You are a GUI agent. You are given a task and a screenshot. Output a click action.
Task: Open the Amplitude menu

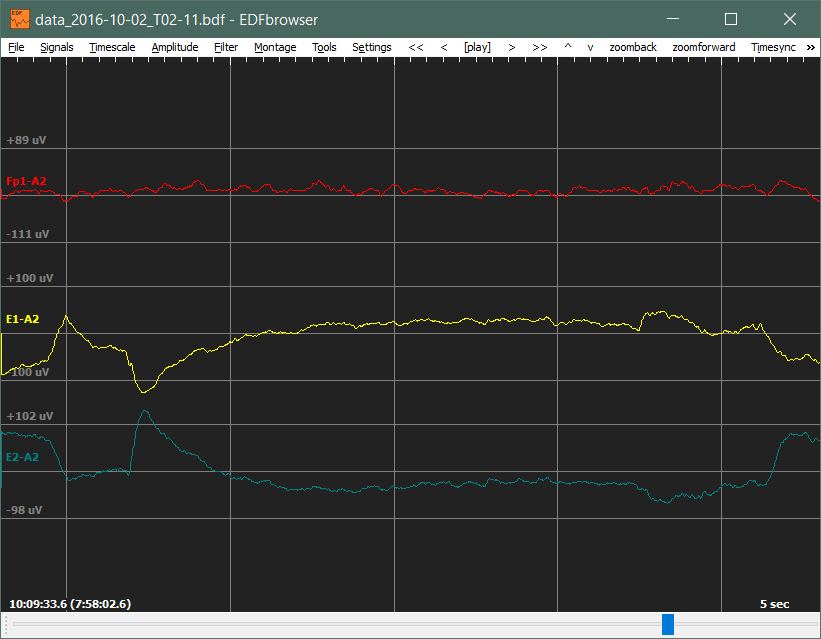(175, 47)
